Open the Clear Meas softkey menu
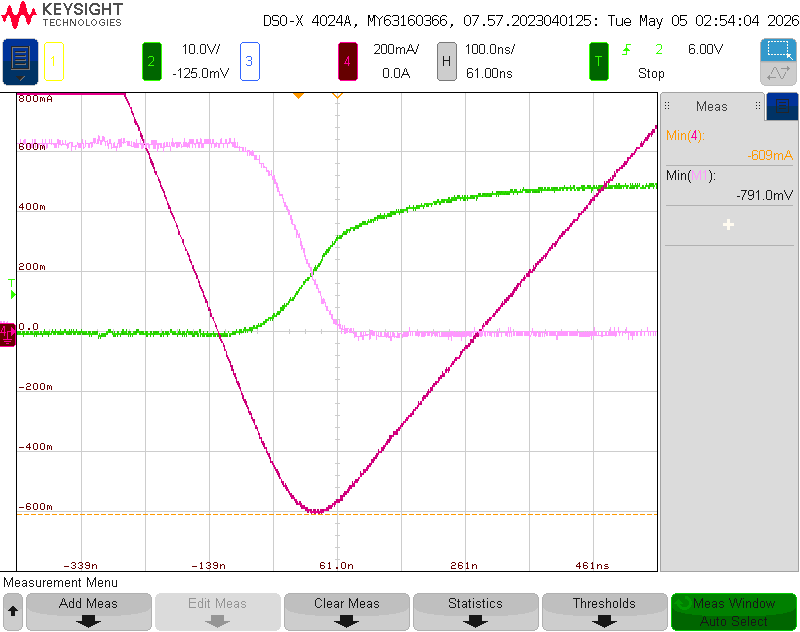Image resolution: width=800 pixels, height=632 pixels. [346, 611]
